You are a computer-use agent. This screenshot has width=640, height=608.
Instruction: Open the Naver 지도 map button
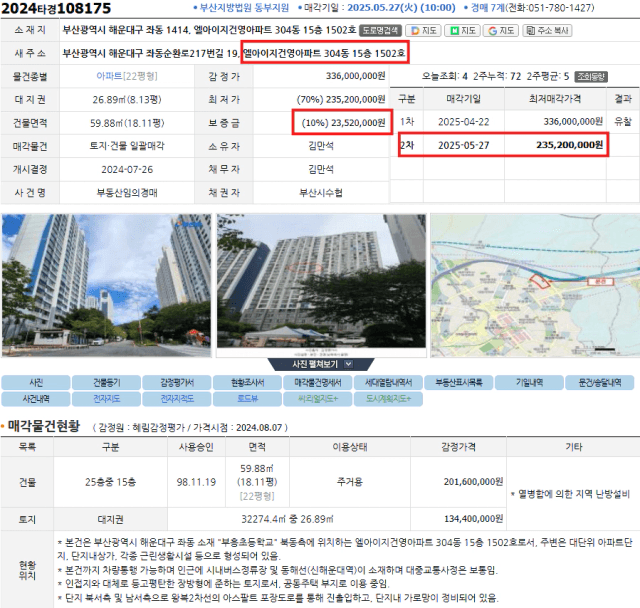coord(462,31)
